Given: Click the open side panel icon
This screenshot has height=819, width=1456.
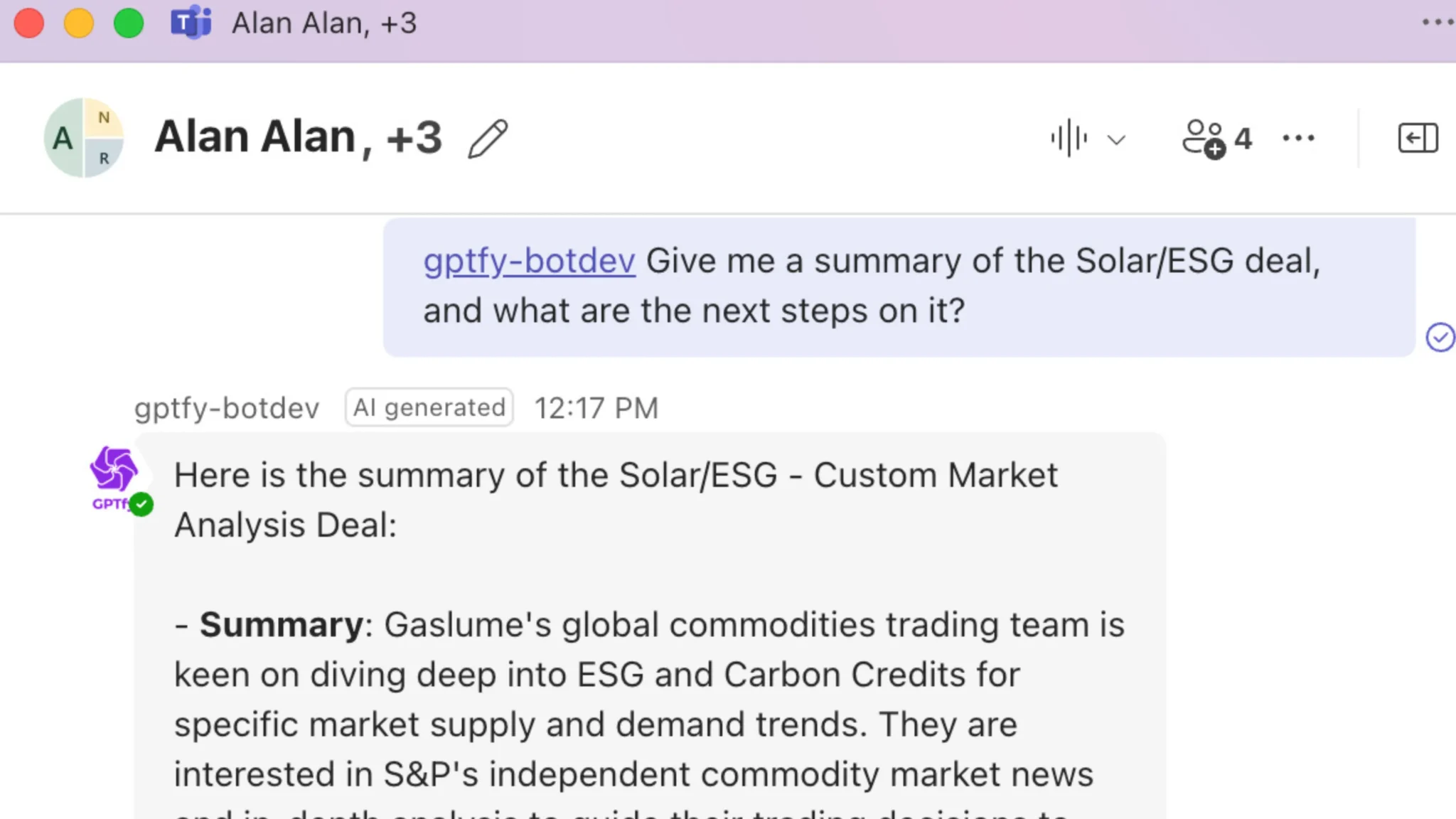Looking at the screenshot, I should click(1418, 139).
